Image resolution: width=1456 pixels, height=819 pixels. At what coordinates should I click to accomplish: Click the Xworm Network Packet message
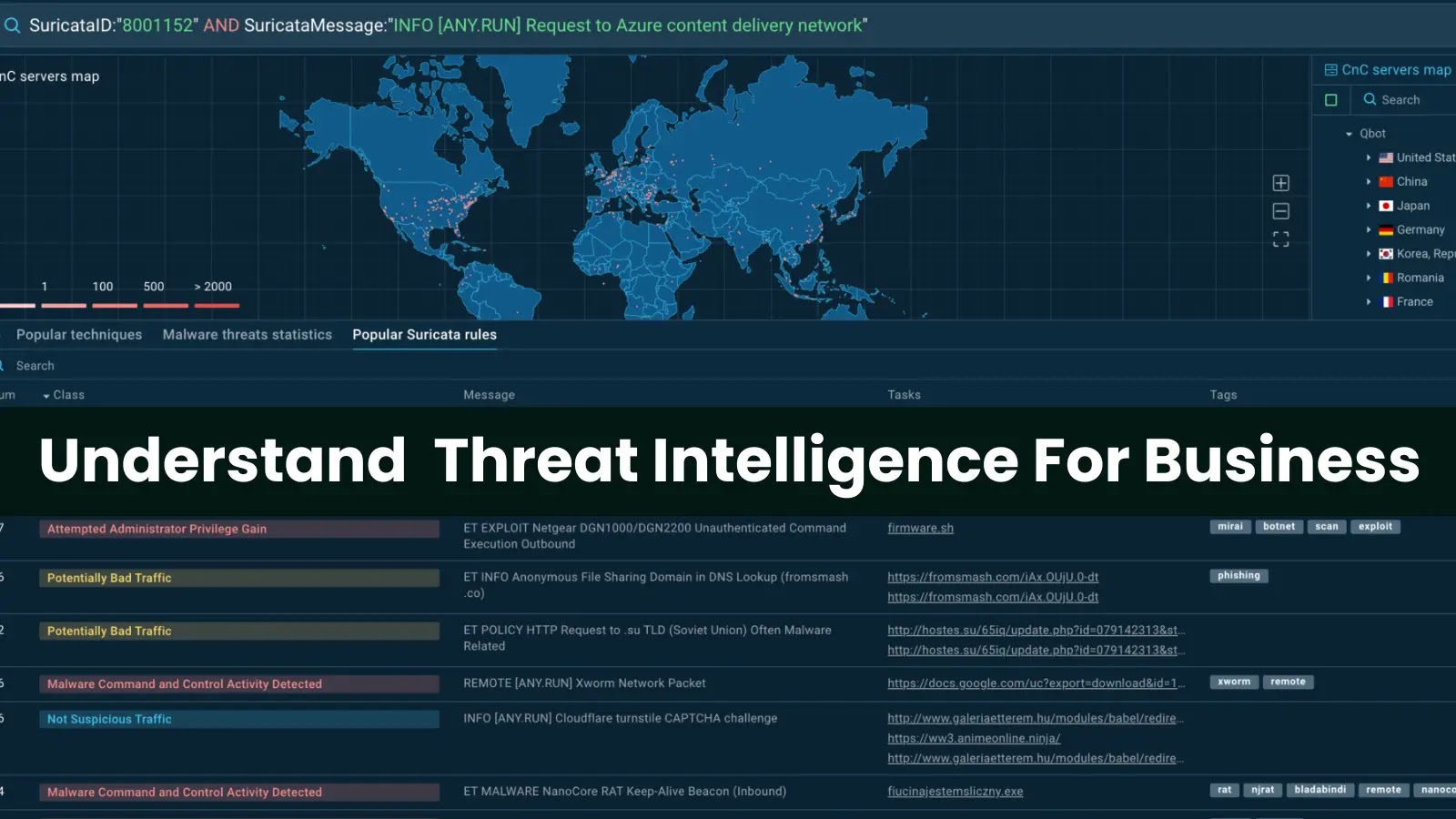pos(584,683)
